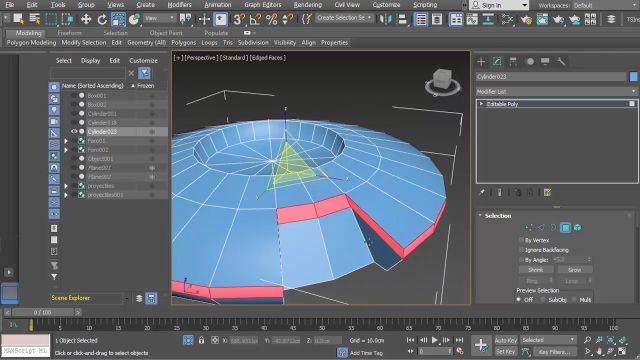Switch to the Hierarchy command panel

[513, 62]
